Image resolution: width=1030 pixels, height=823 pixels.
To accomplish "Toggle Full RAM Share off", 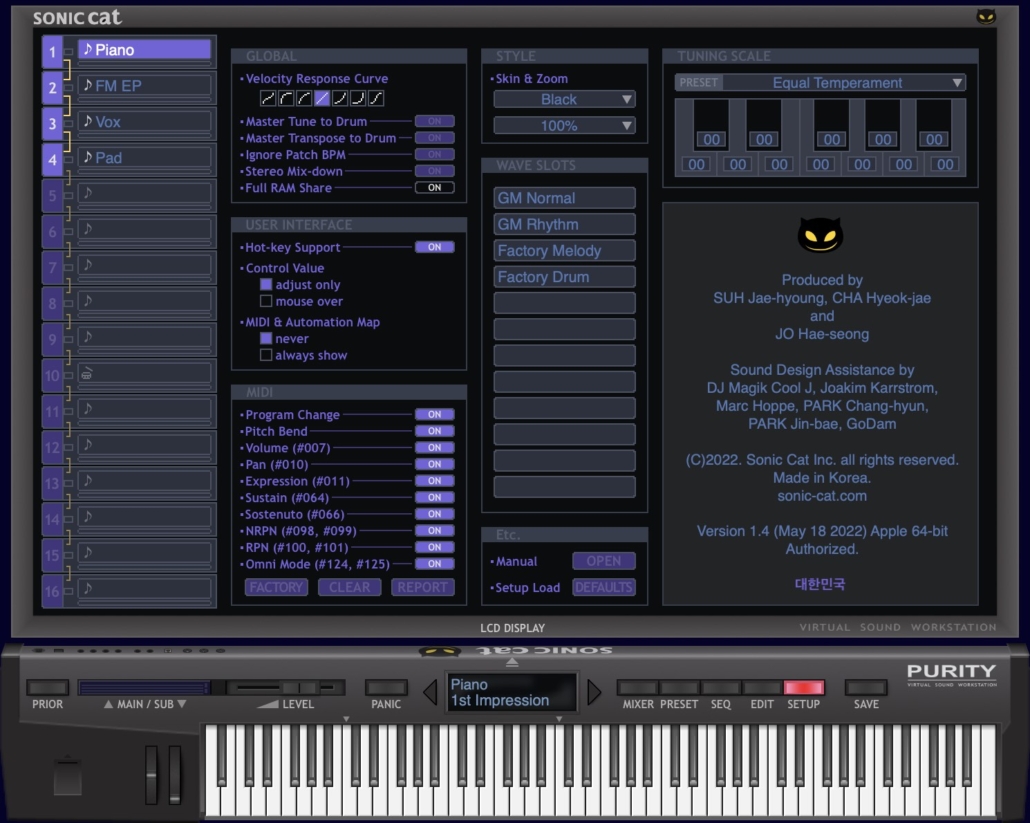I will [x=434, y=187].
